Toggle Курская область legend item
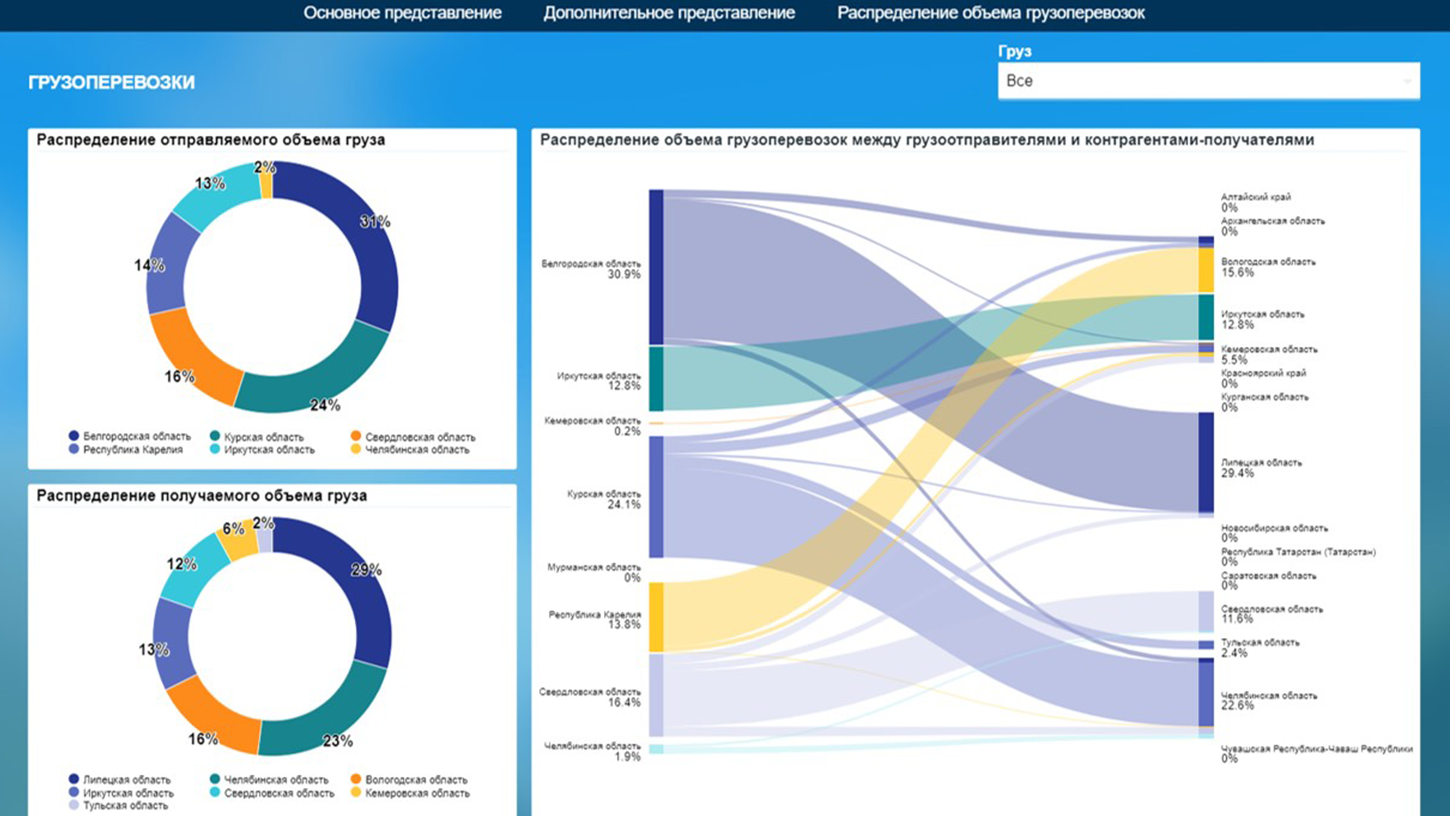 click(257, 437)
